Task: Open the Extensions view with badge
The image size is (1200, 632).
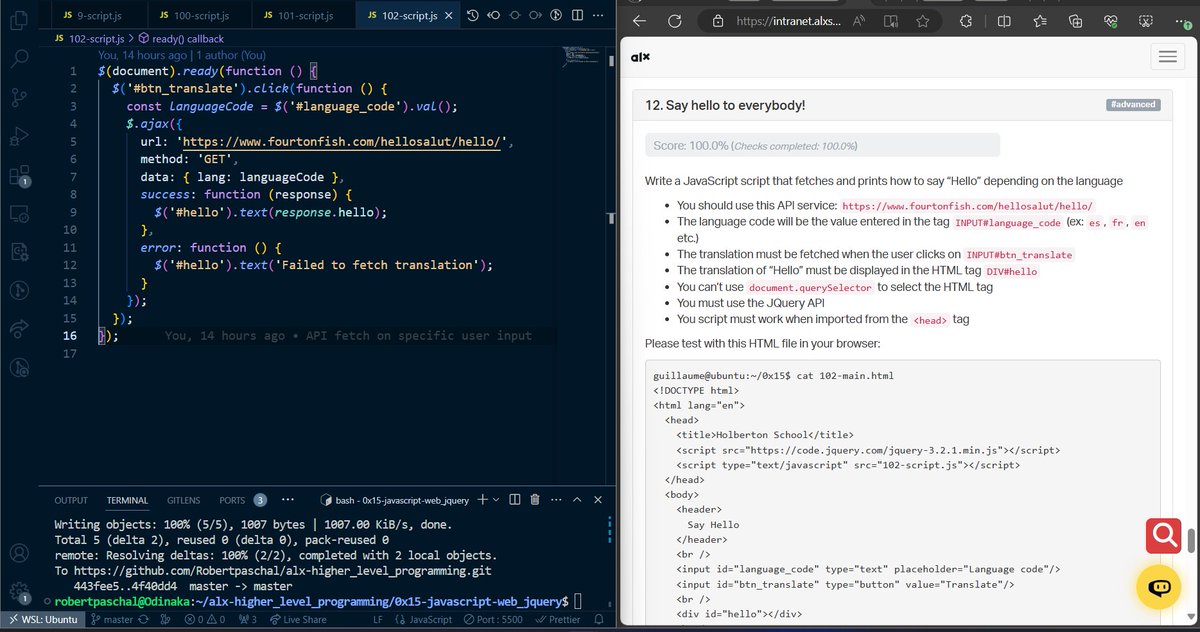Action: (18, 176)
